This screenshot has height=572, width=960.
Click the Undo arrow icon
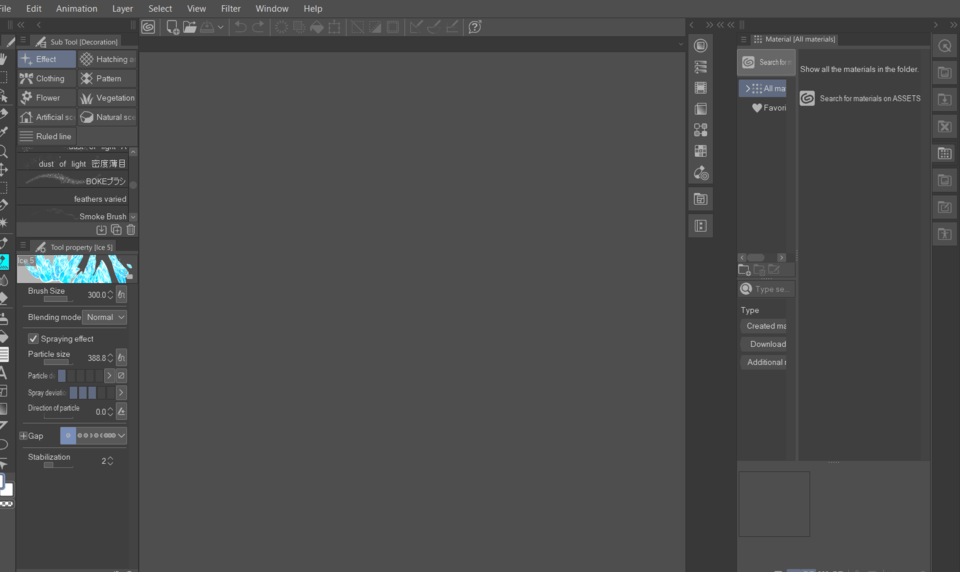coord(241,27)
